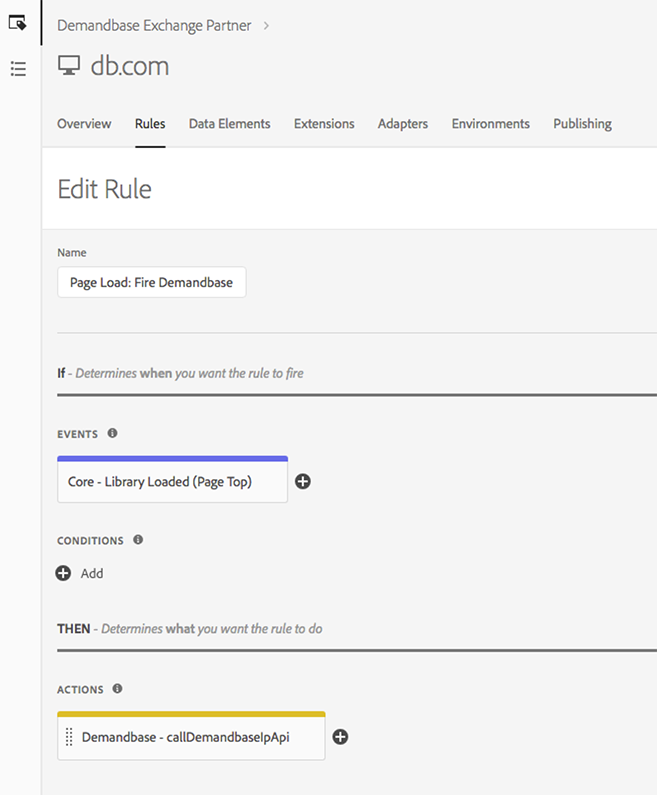Click the ACTIONS section label

[x=80, y=690]
